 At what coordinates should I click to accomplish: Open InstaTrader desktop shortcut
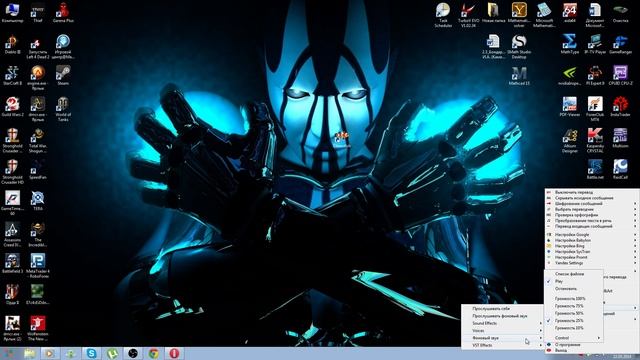(620, 107)
